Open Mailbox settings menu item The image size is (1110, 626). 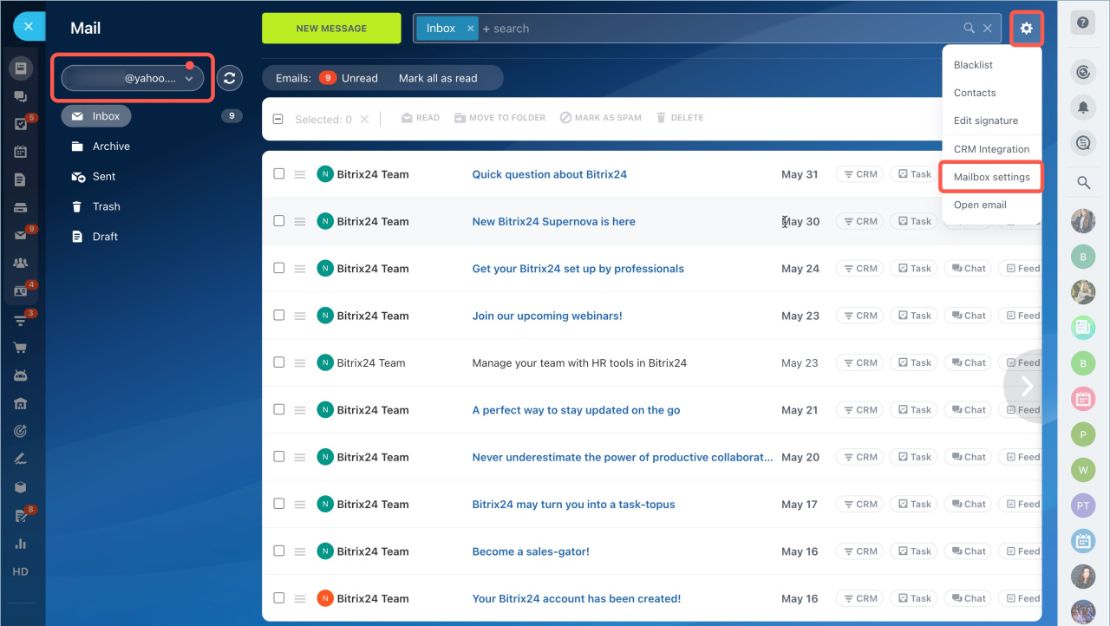click(991, 177)
